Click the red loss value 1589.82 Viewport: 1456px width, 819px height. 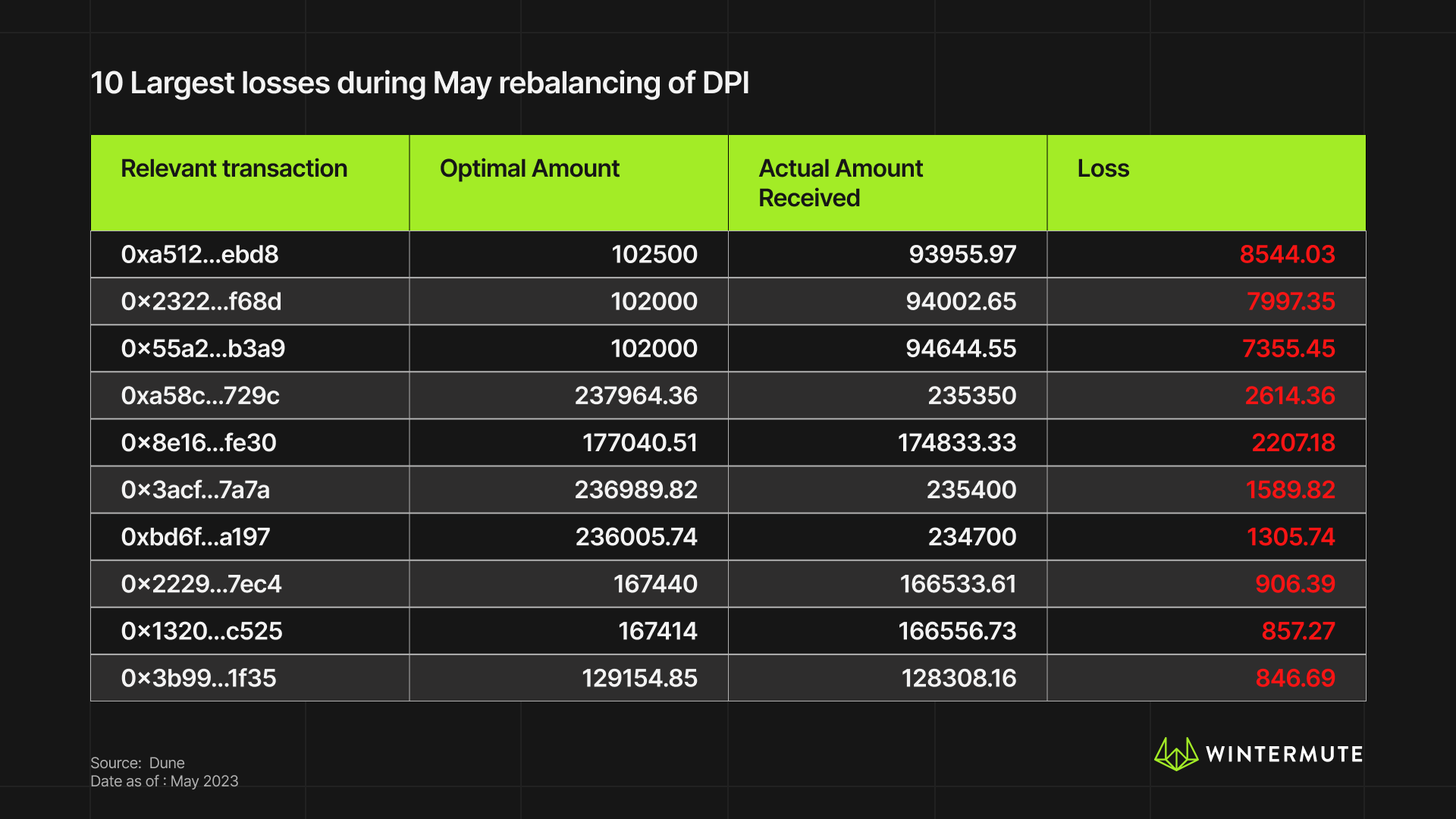click(x=1290, y=489)
